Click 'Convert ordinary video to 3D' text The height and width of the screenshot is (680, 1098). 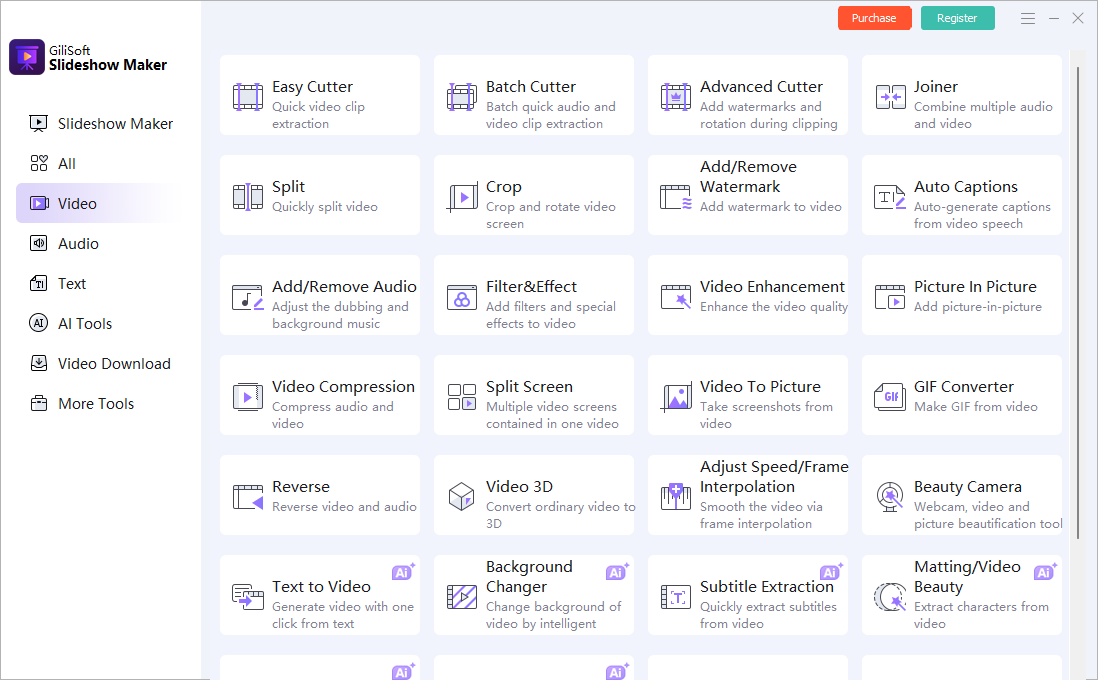[x=561, y=515]
